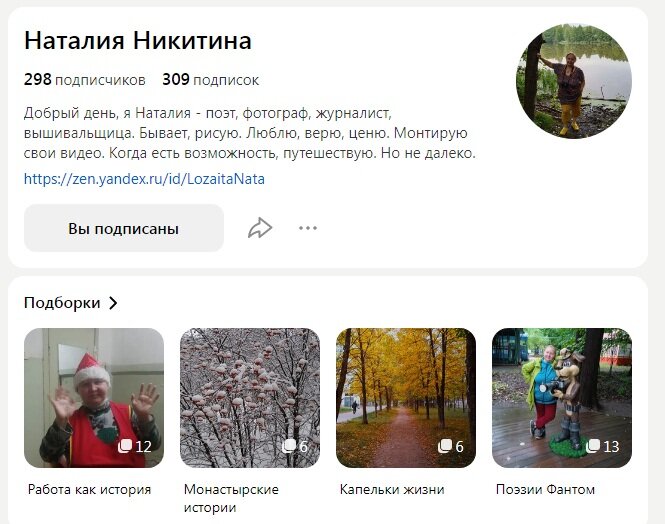This screenshot has width=665, height=524.
Task: Click the Наталия Никитина profile name
Action: [138, 41]
